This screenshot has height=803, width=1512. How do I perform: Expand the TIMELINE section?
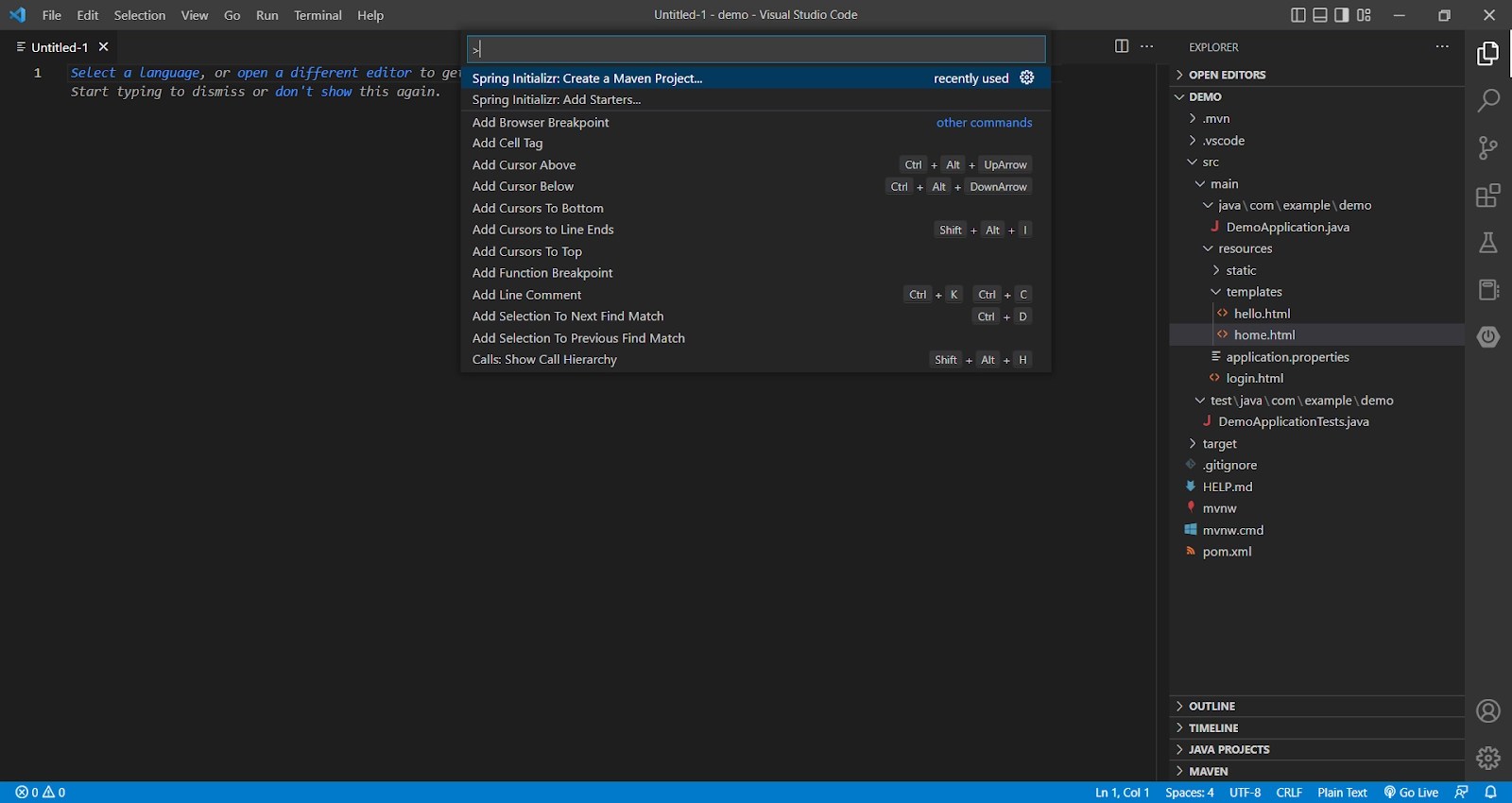[1316, 727]
